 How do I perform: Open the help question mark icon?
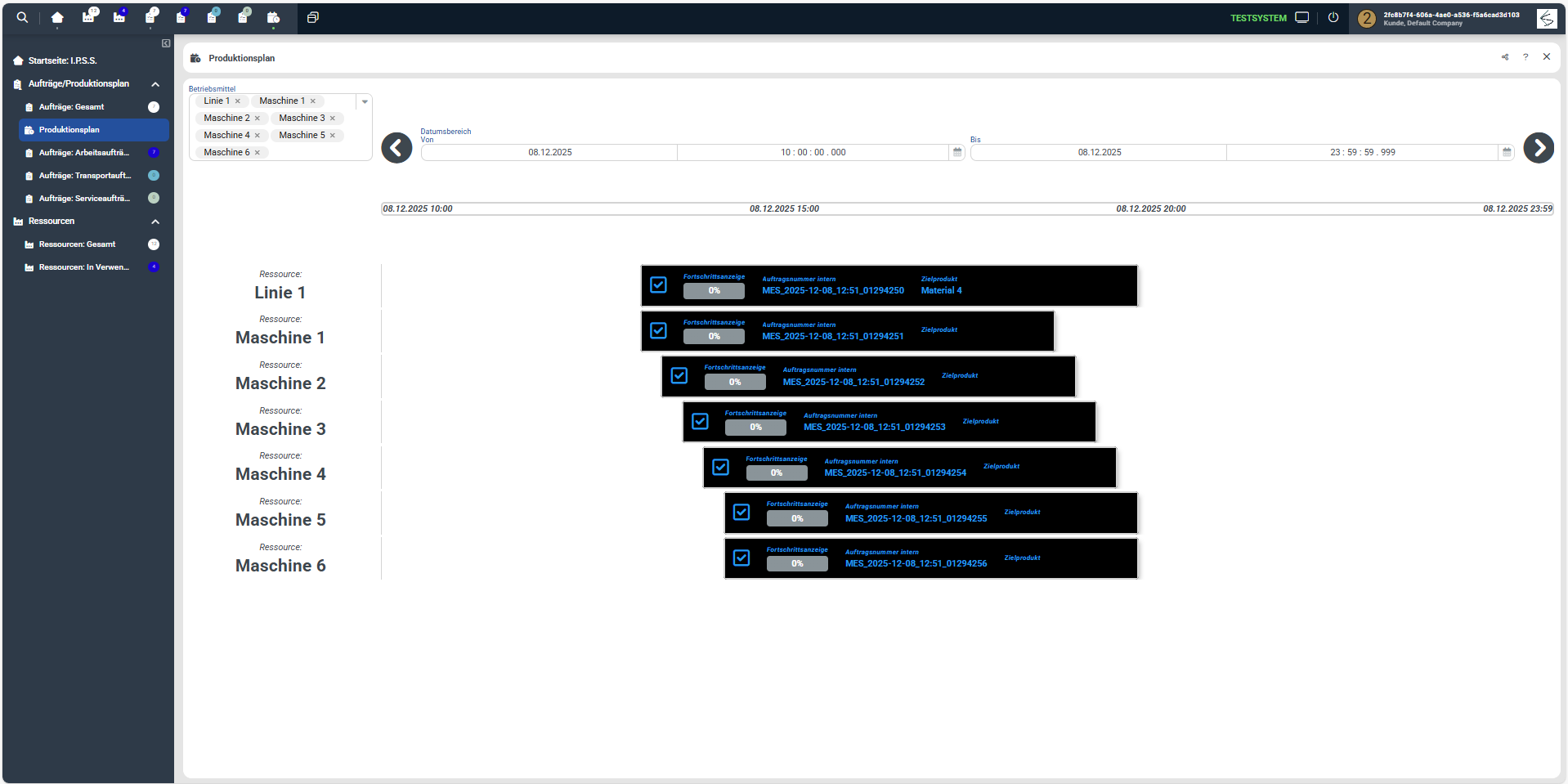1525,57
